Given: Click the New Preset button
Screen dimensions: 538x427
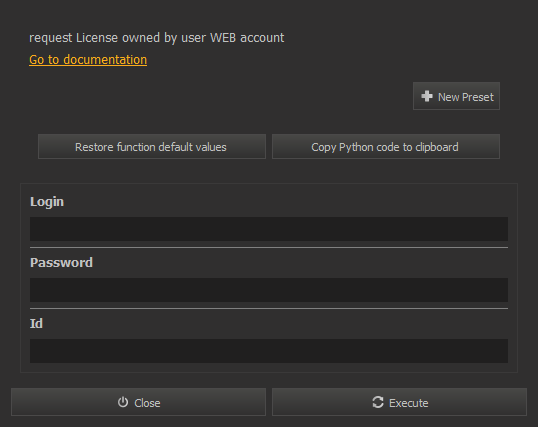Looking at the screenshot, I should pyautogui.click(x=456, y=96).
